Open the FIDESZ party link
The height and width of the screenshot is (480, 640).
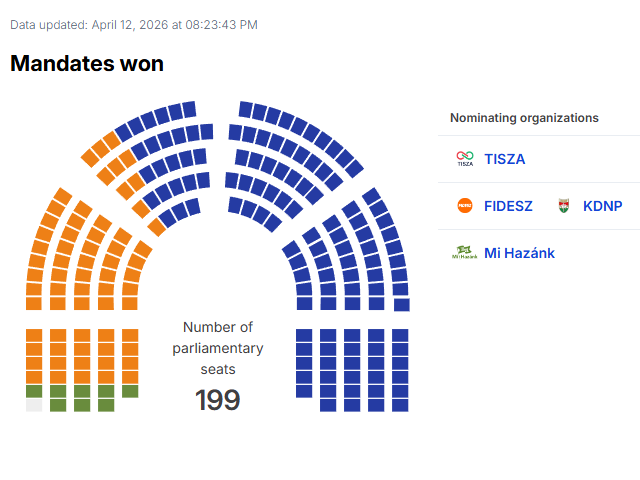click(x=508, y=206)
